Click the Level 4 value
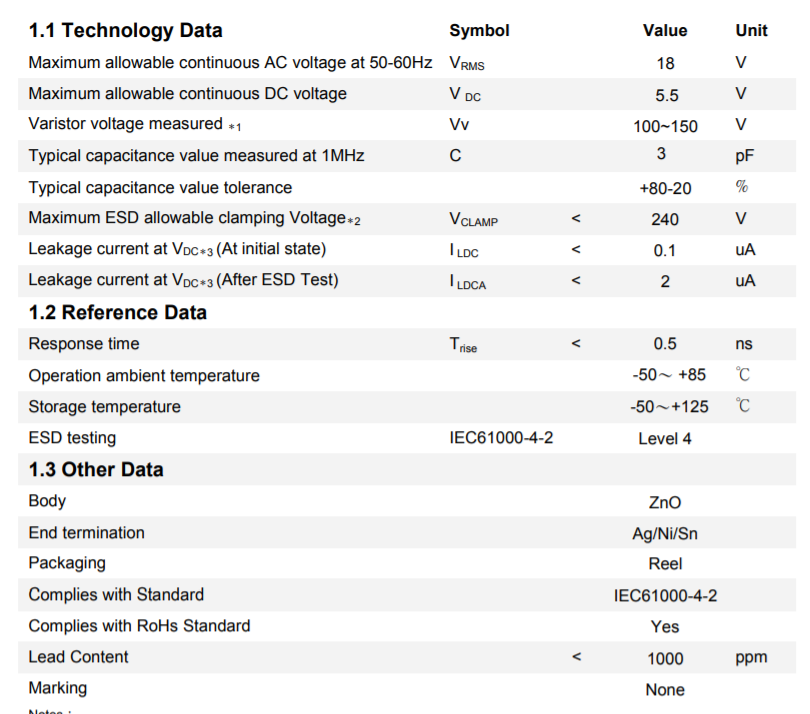Image resolution: width=810 pixels, height=714 pixels. tap(664, 438)
